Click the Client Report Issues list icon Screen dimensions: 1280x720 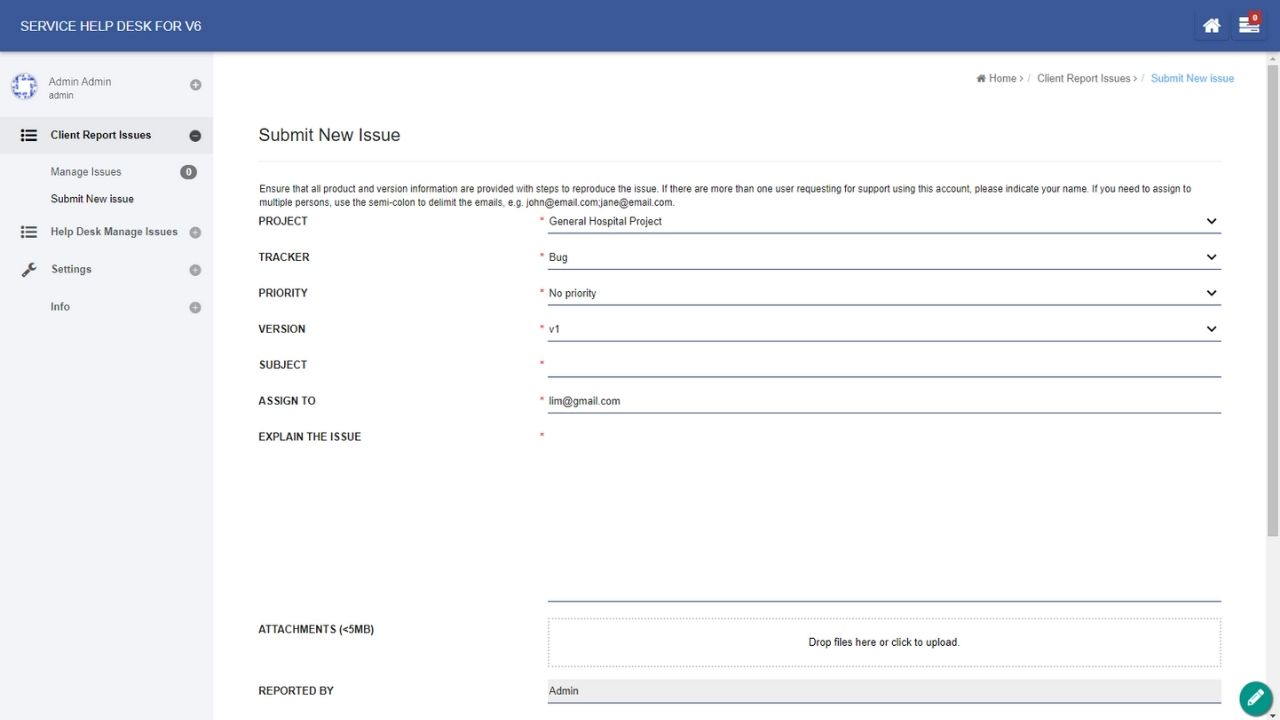(x=29, y=135)
